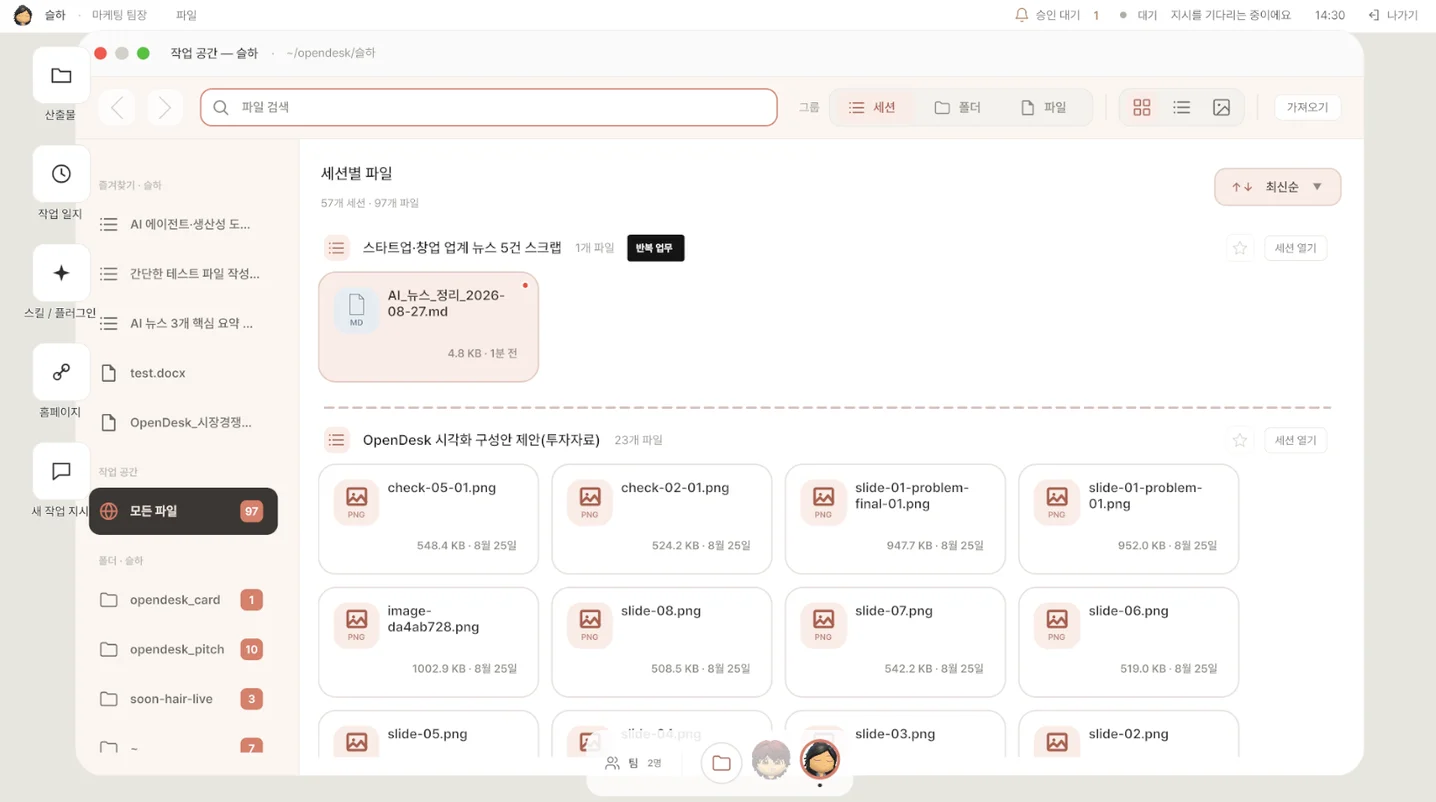This screenshot has width=1436, height=802.
Task: Select the dark-haired avatar in bottom dock
Action: [820, 760]
